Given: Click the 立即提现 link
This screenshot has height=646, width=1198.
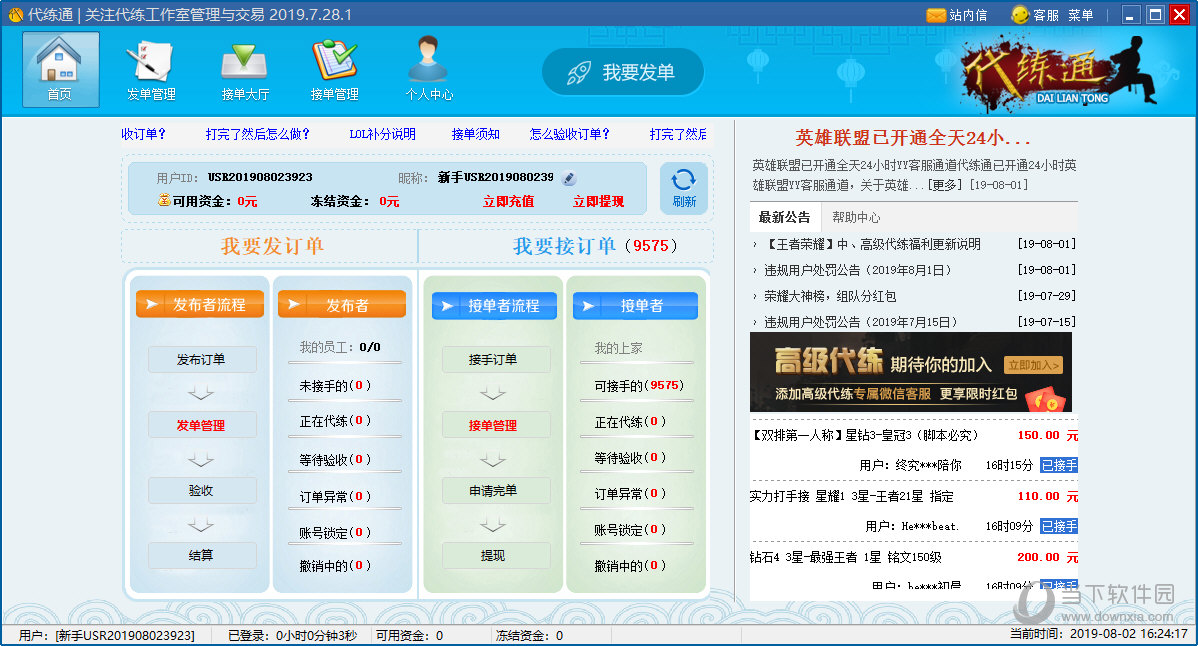Looking at the screenshot, I should point(598,202).
